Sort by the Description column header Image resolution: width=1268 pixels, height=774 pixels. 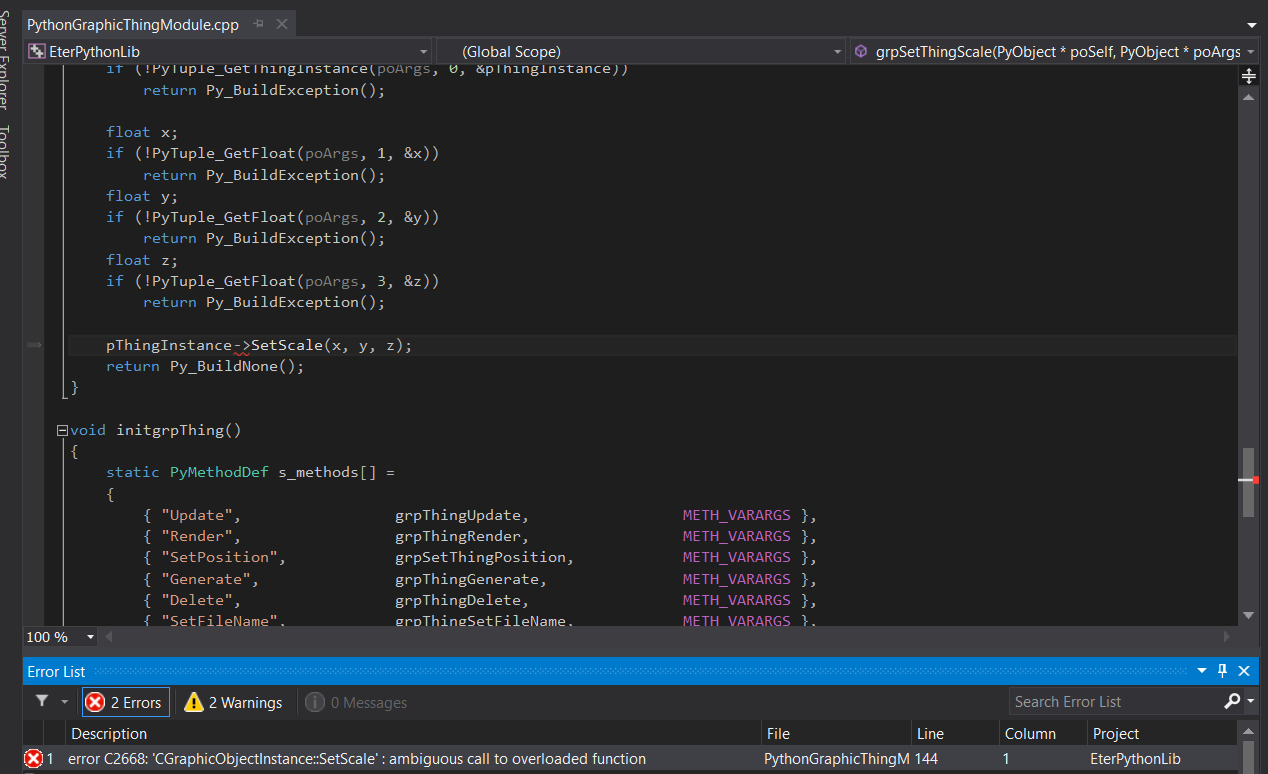click(413, 734)
